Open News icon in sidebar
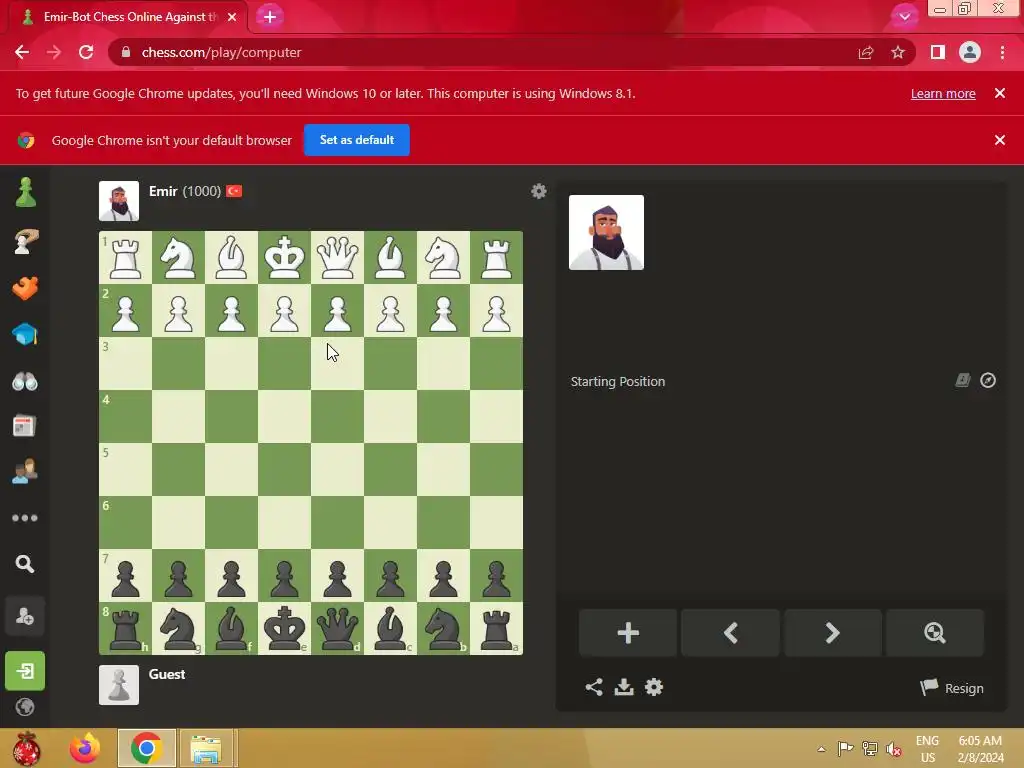This screenshot has width=1024, height=768. [x=25, y=426]
